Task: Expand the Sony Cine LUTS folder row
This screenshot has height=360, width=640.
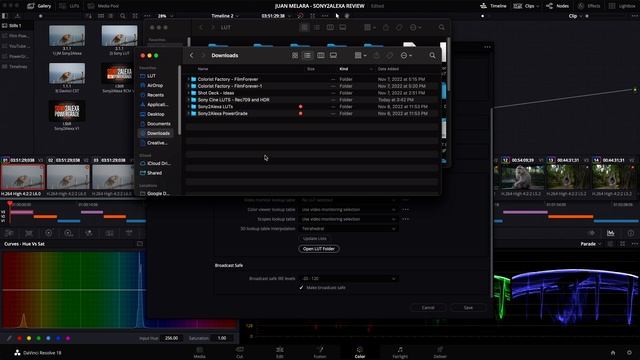Action: click(189, 100)
